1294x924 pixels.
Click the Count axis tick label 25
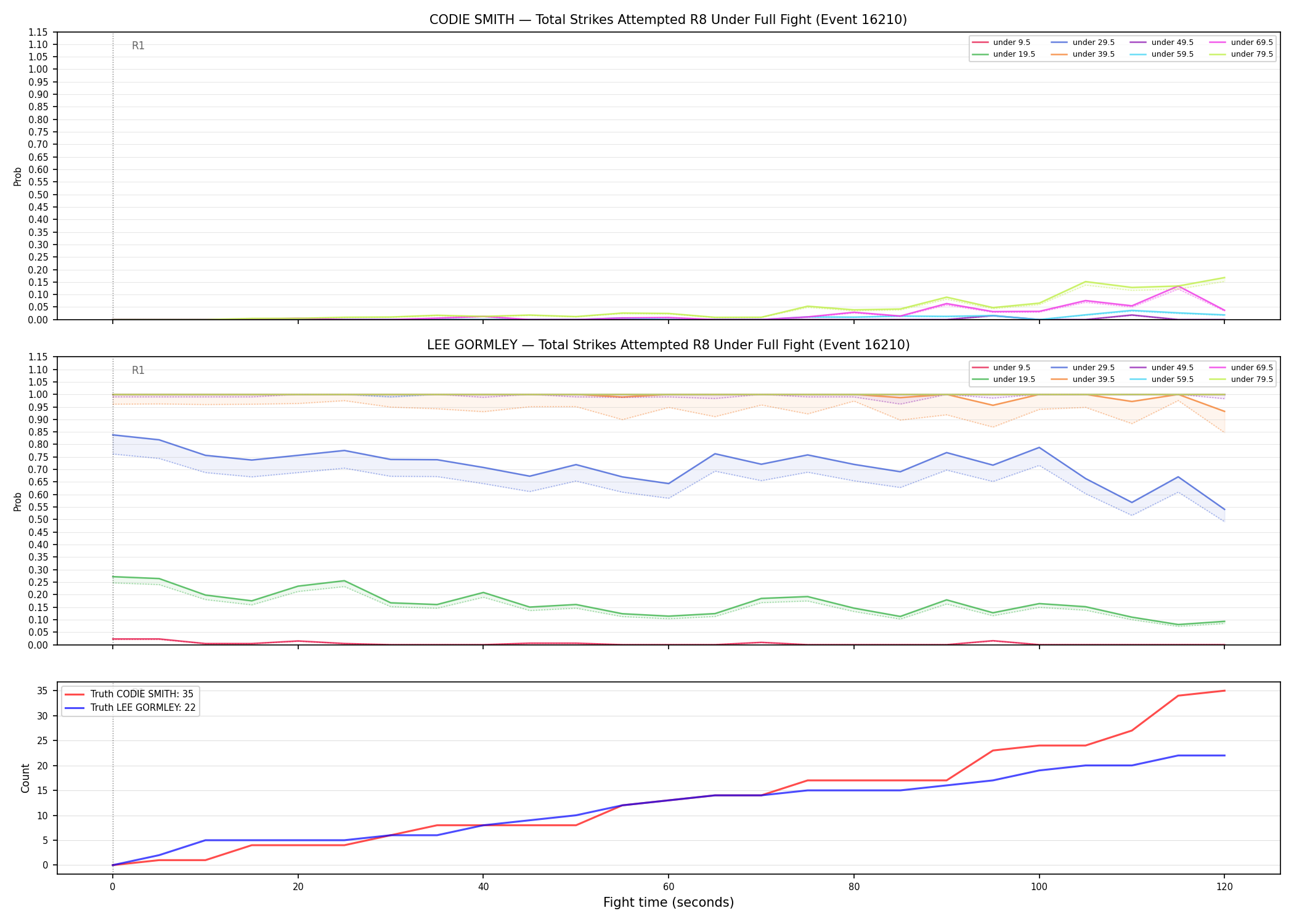tap(43, 741)
